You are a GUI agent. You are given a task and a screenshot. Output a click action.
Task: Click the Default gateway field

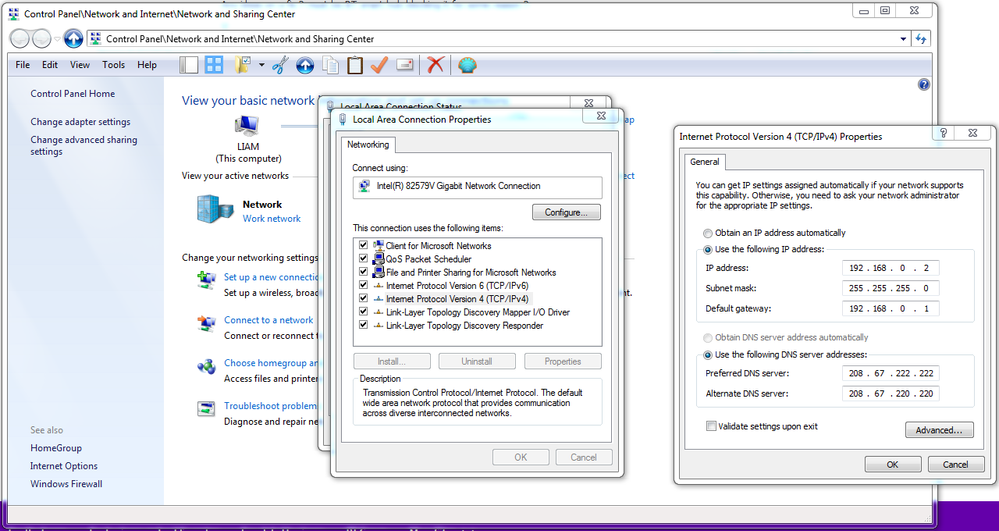pos(890,309)
